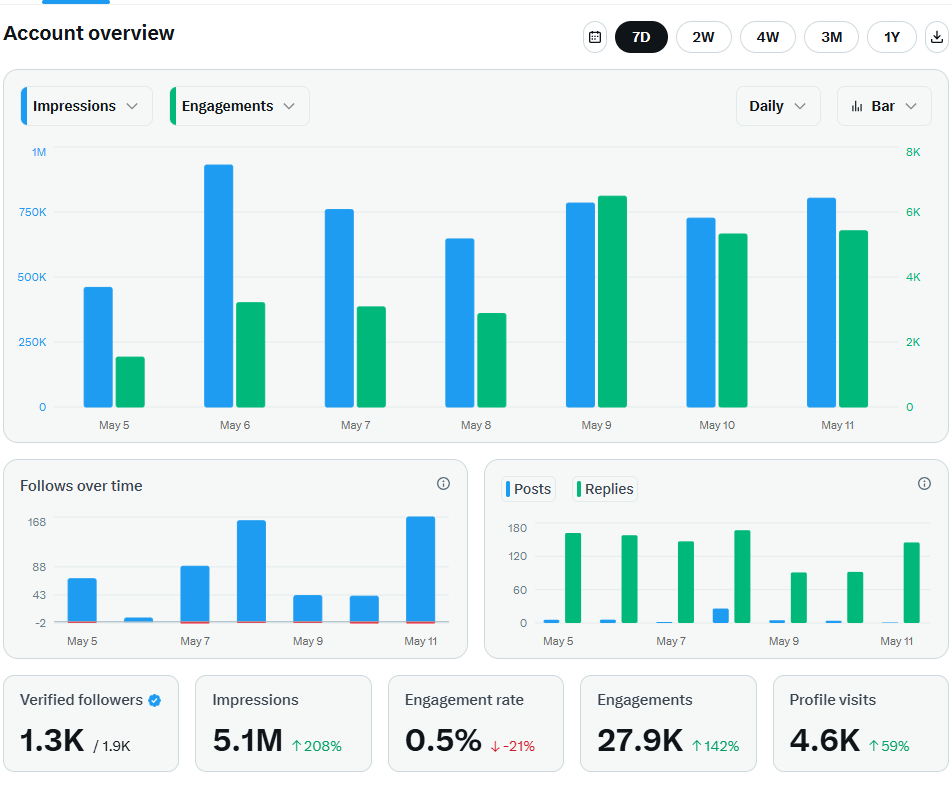Image resolution: width=952 pixels, height=786 pixels.
Task: Open the Impressions 5.1M summary card
Action: [284, 723]
